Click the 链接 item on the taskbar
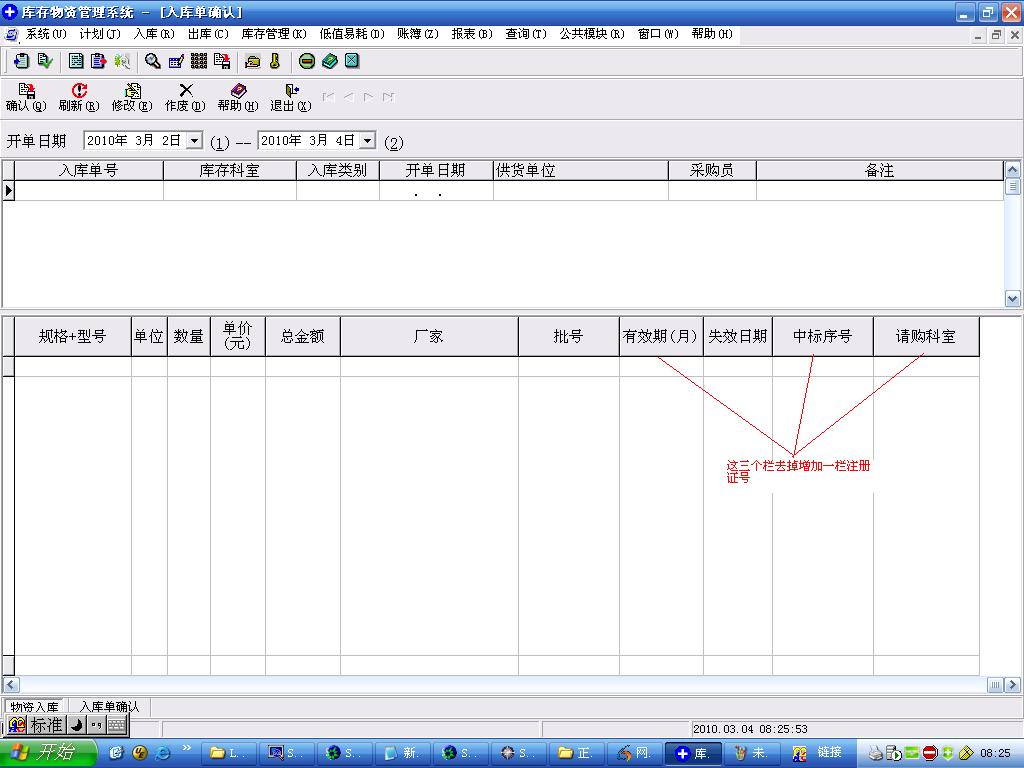This screenshot has width=1024, height=768. [x=830, y=753]
